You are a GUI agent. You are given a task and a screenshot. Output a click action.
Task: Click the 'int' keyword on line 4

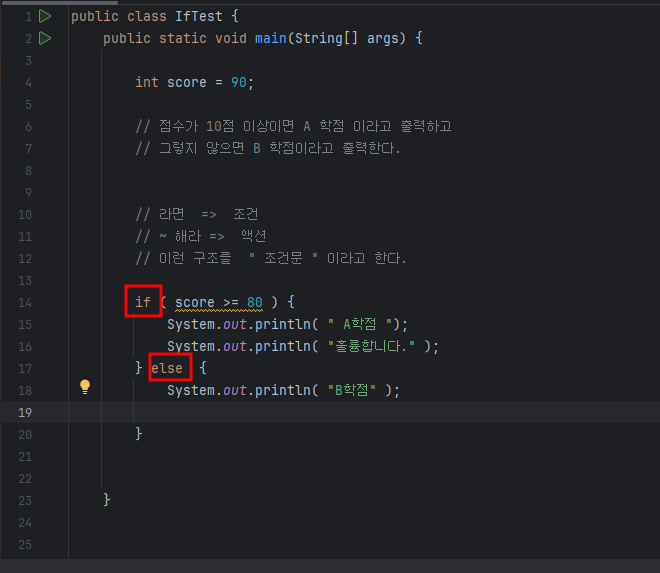(x=147, y=83)
